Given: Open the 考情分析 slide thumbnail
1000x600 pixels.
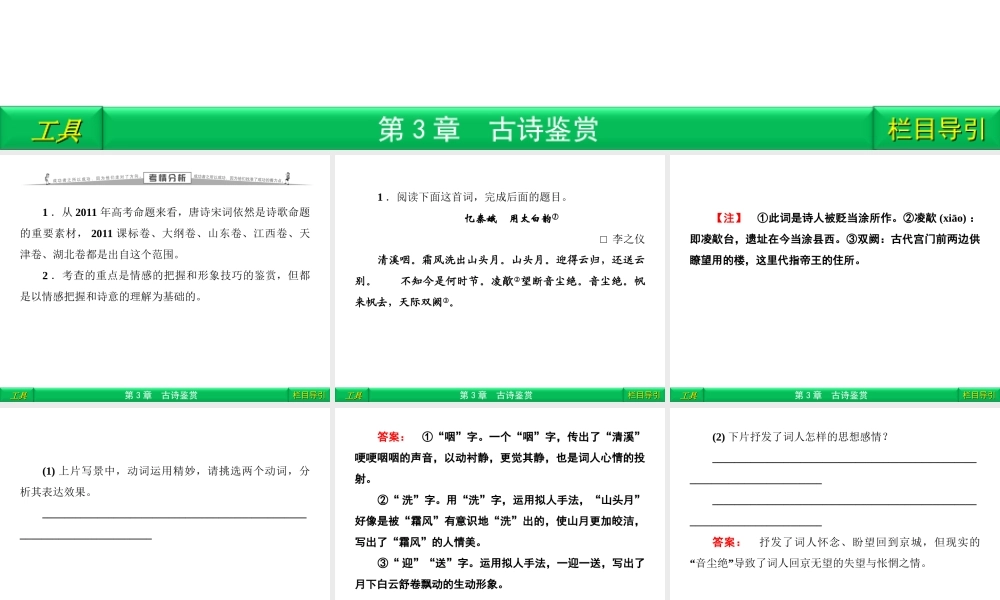Looking at the screenshot, I should pyautogui.click(x=165, y=278).
